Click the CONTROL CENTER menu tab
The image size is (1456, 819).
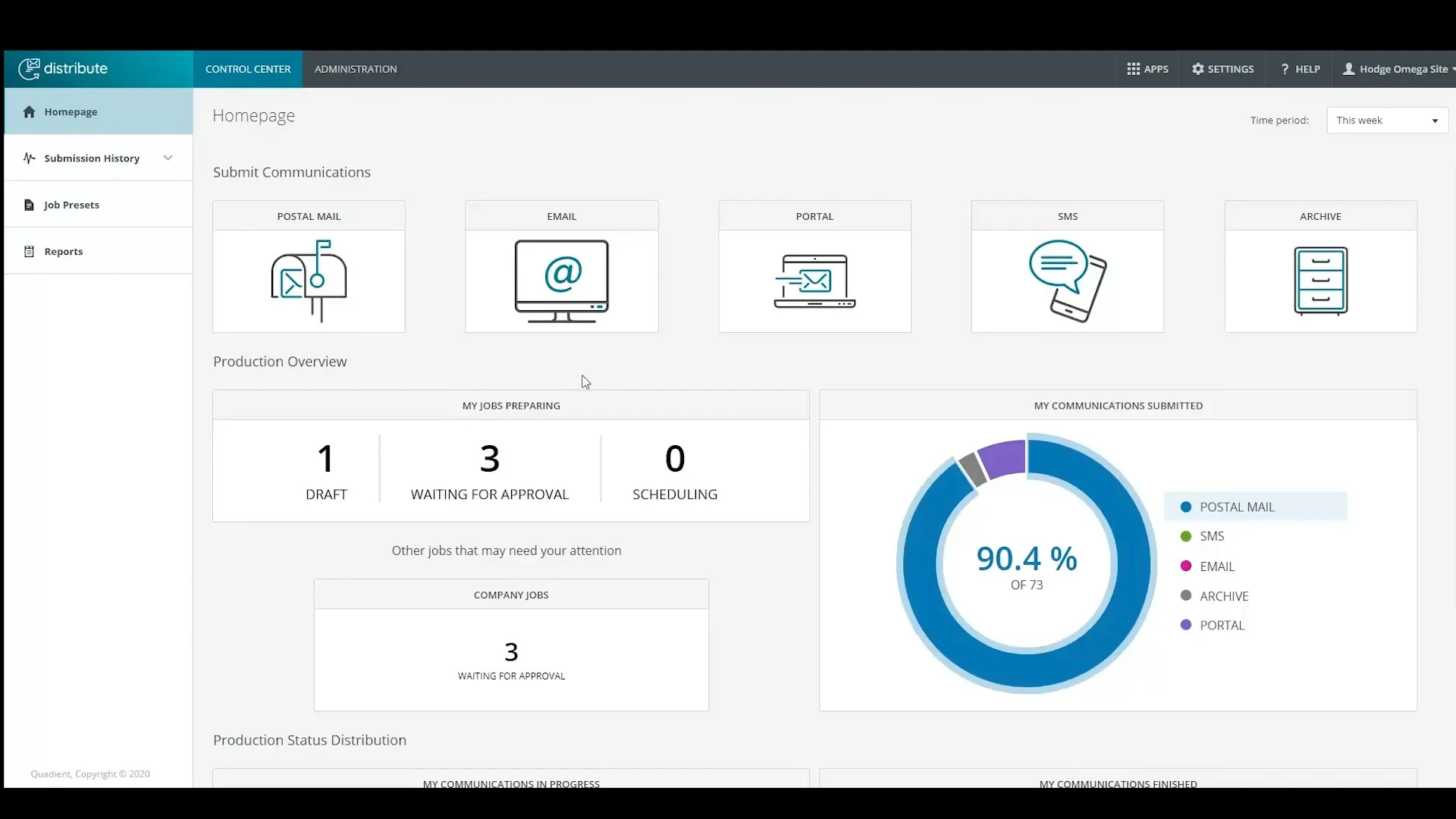[247, 68]
